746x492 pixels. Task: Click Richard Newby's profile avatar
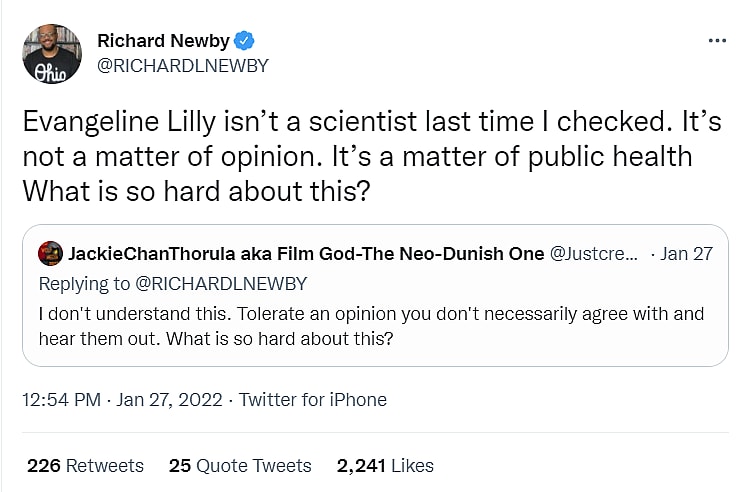point(52,54)
